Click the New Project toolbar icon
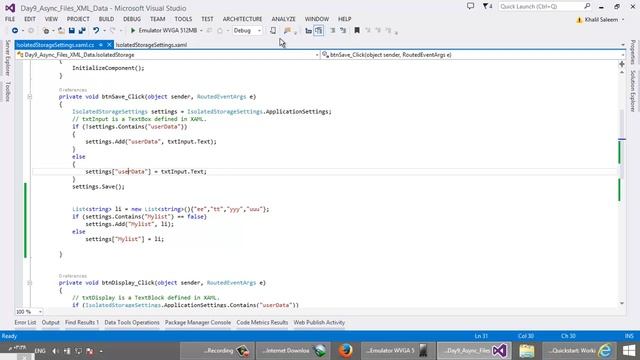The height and width of the screenshot is (360, 640). coord(46,31)
